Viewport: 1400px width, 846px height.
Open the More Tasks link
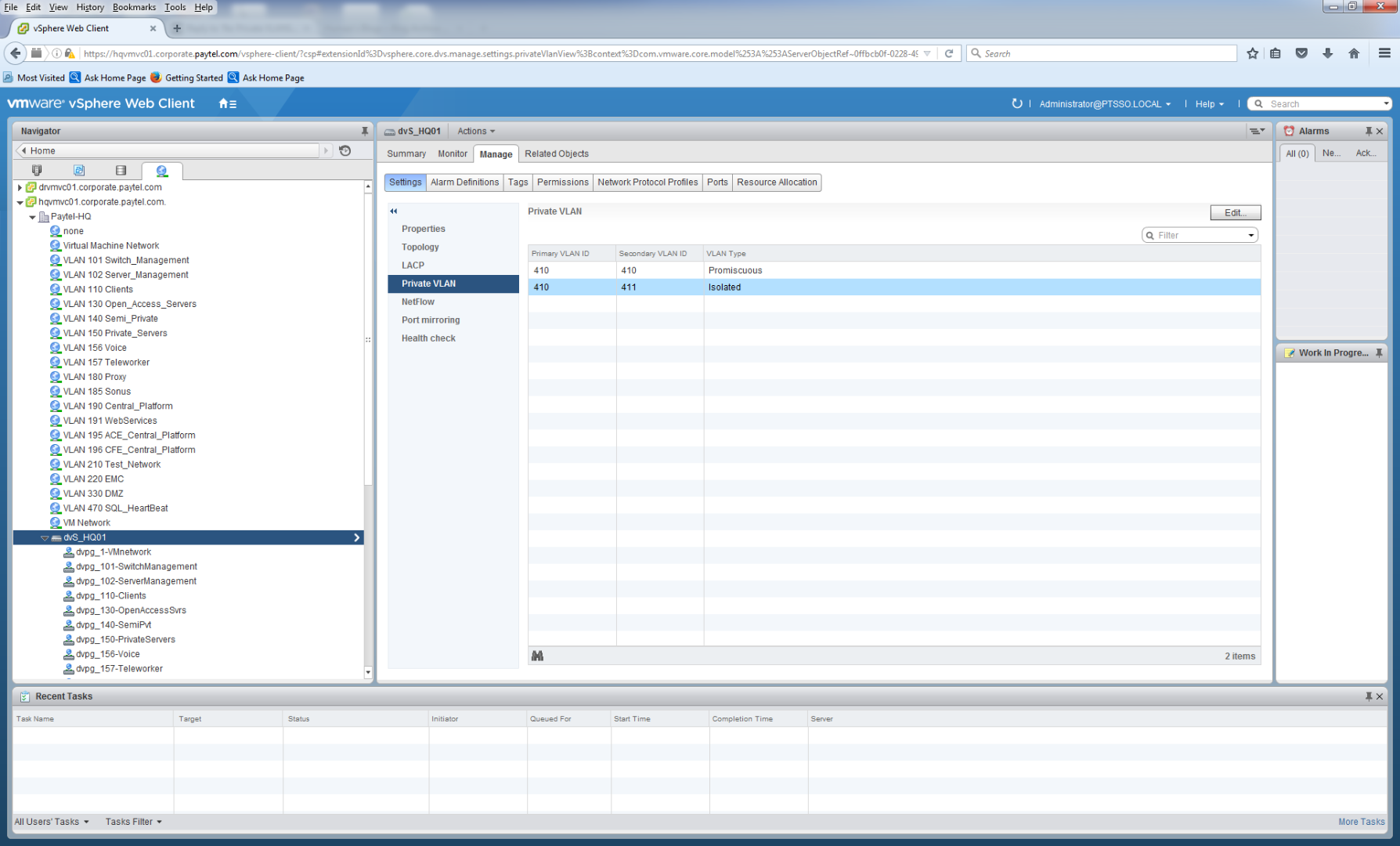point(1362,822)
